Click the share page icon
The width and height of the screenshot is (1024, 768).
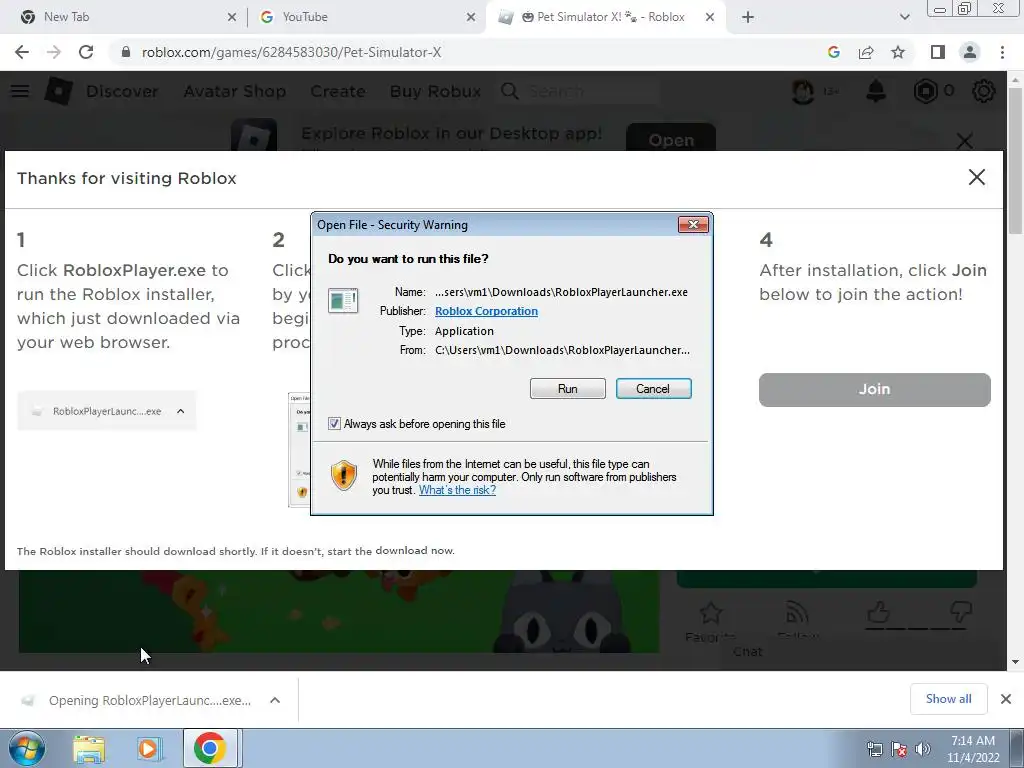coord(866,52)
